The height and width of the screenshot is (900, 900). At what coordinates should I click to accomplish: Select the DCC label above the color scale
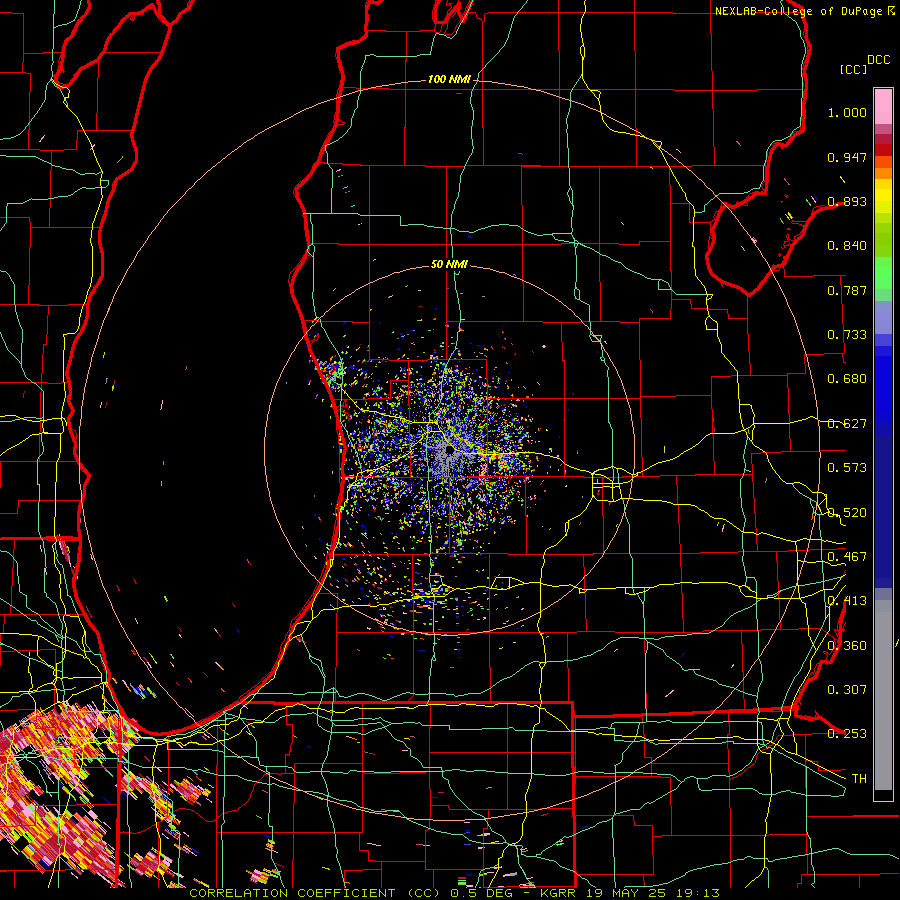point(878,60)
